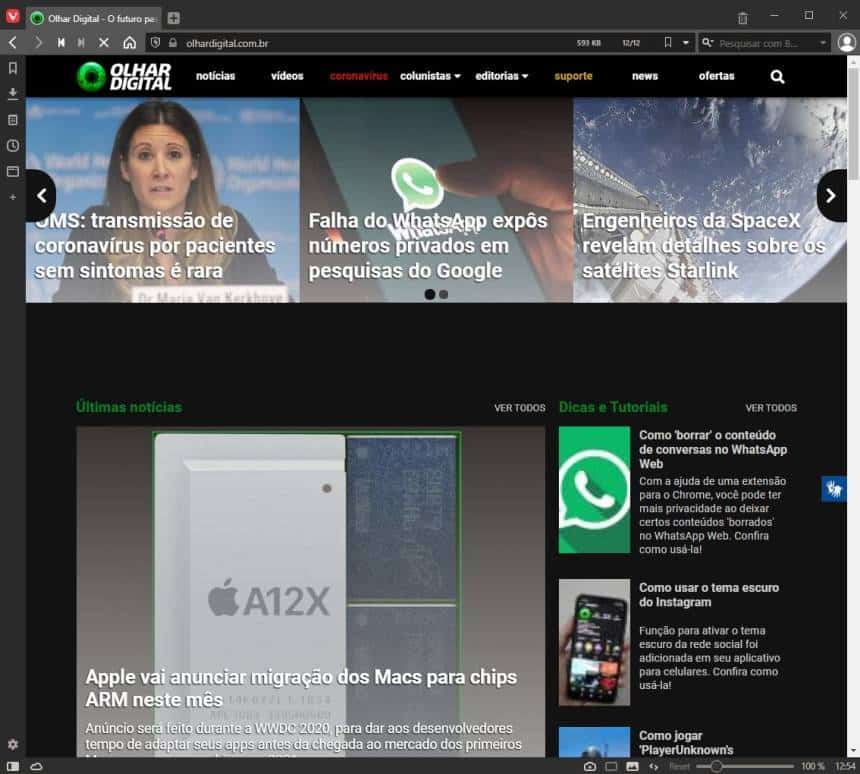Screen dimensions: 860x774
Task: Open the WhatsApp Web 'borrar' tutorial title
Action: coord(713,449)
